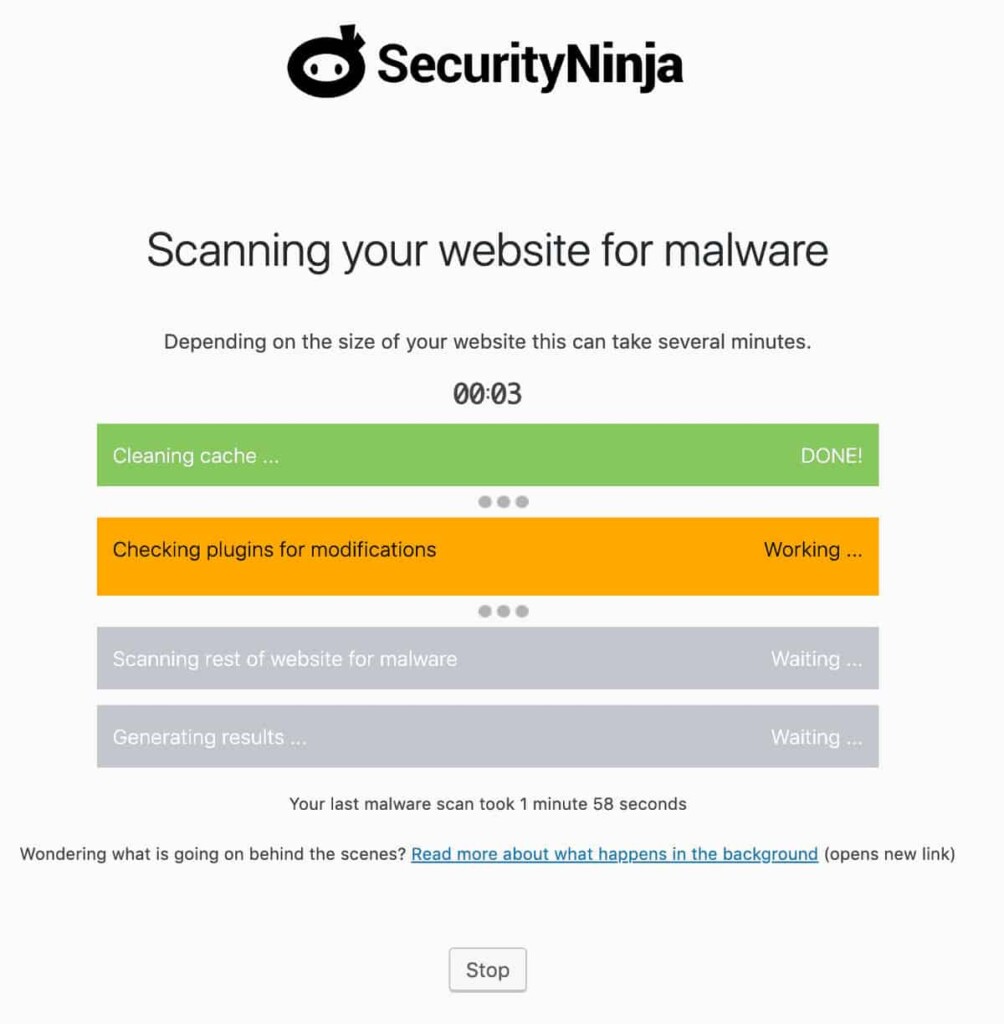Screen dimensions: 1004x1024
Task: Click the scan duration warning message
Action: [487, 342]
